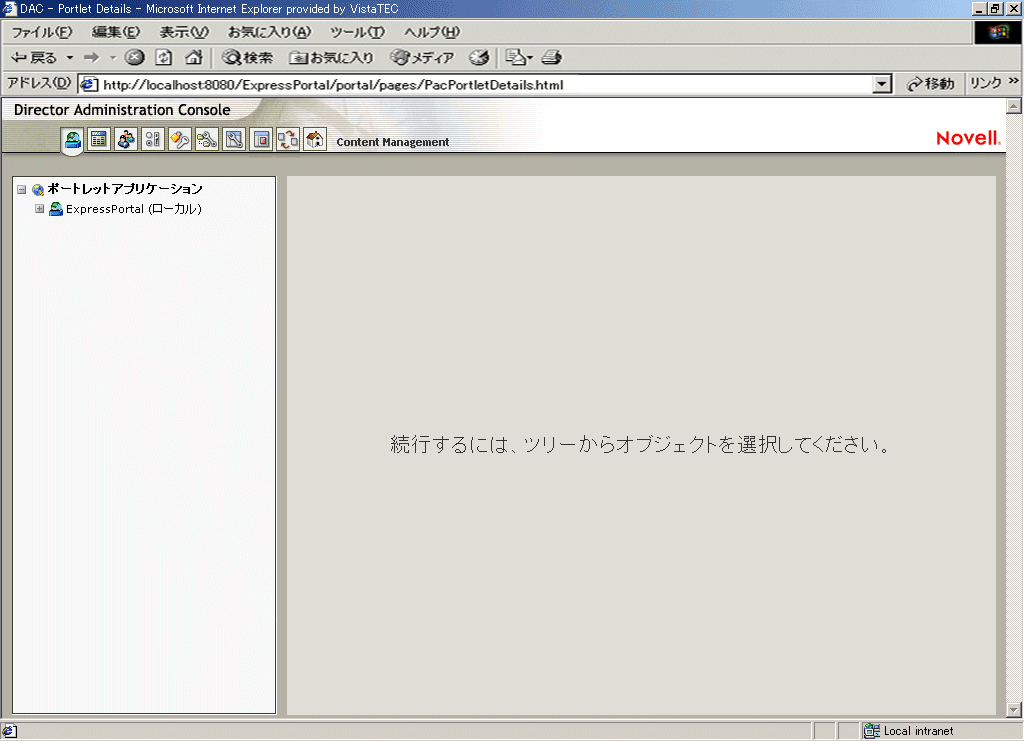The image size is (1024, 741).
Task: Open the key and tag security icon
Action: point(180,140)
